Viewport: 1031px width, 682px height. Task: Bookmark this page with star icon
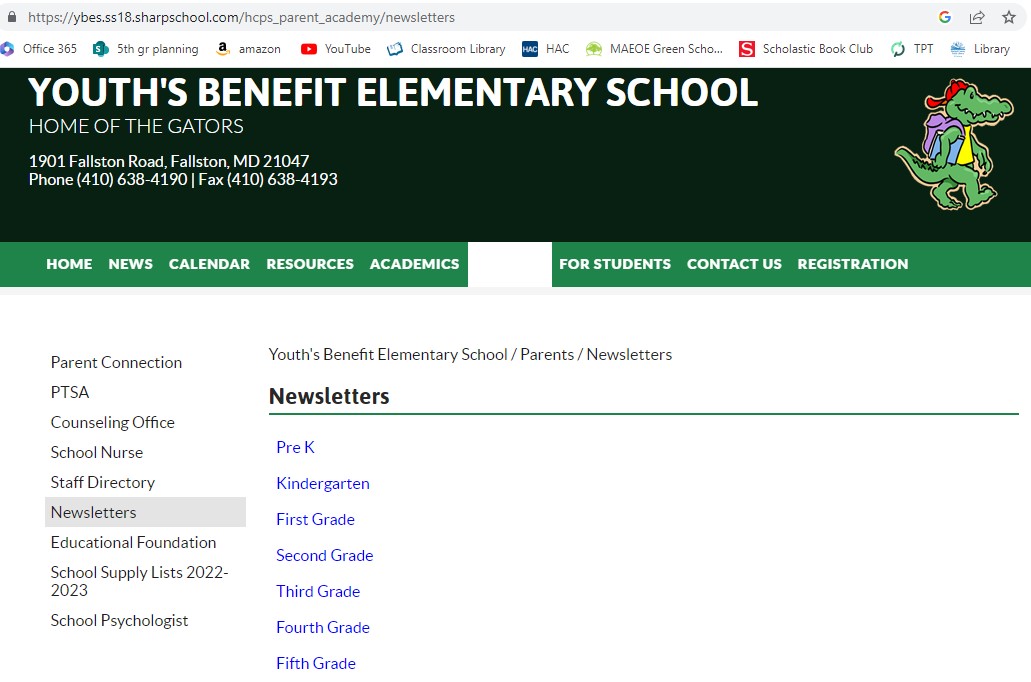pos(1009,17)
